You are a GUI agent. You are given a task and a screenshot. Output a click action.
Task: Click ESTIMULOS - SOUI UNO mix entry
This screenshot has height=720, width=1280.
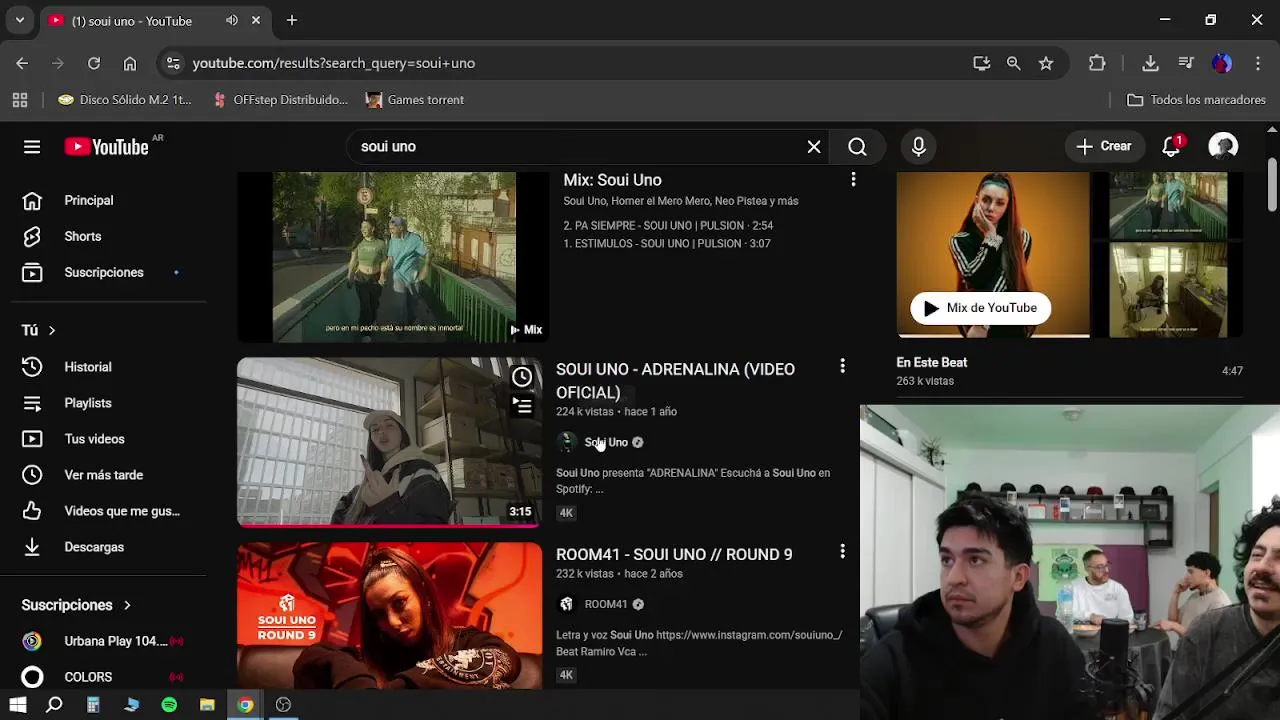(667, 244)
